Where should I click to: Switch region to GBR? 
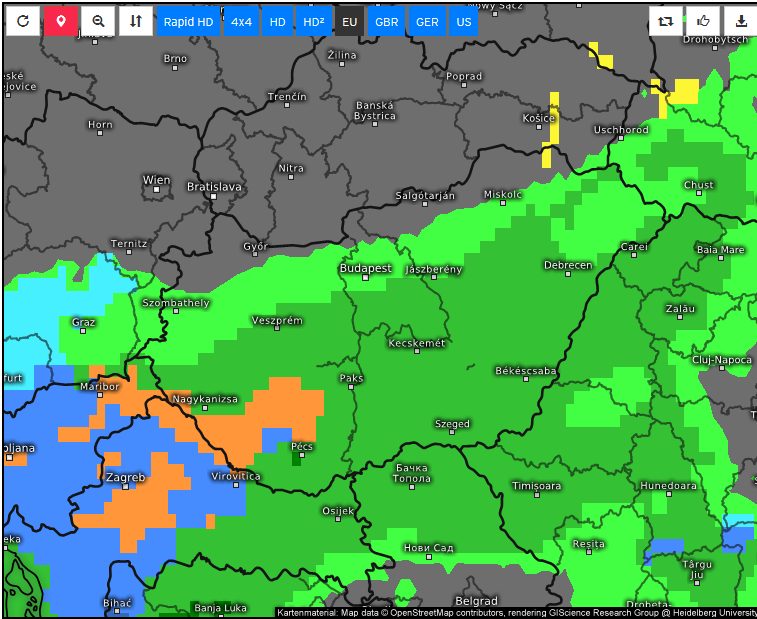387,22
